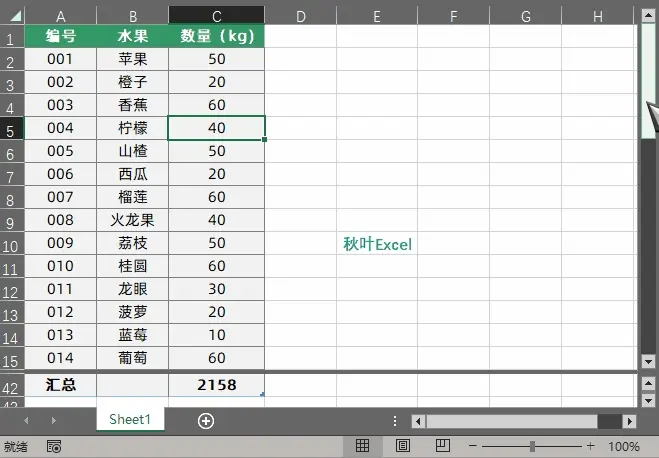Select cell with 荔枝
659x458 pixels.
132,243
